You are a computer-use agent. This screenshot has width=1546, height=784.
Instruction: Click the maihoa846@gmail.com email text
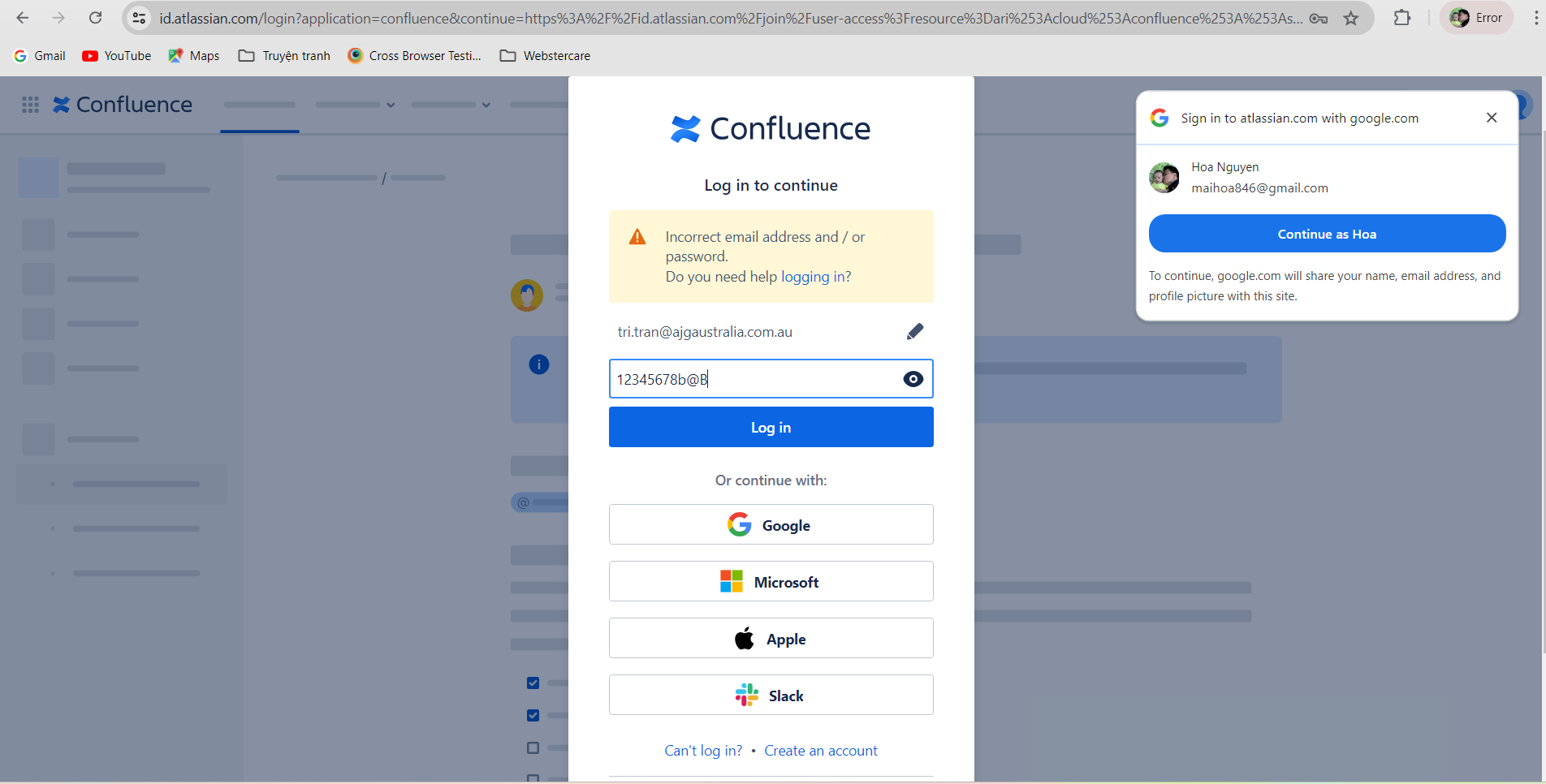(1259, 188)
